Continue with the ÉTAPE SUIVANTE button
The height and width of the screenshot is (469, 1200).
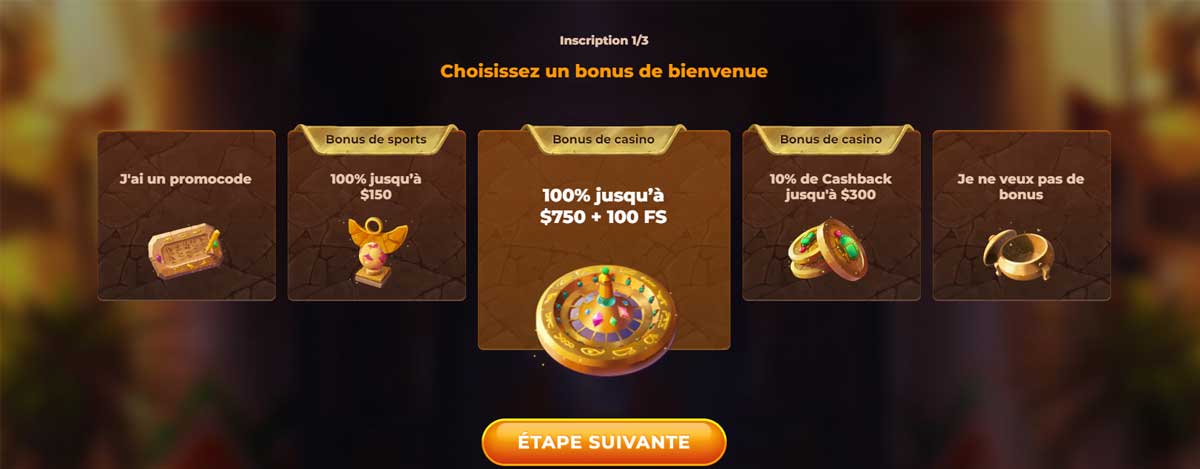[x=604, y=442]
